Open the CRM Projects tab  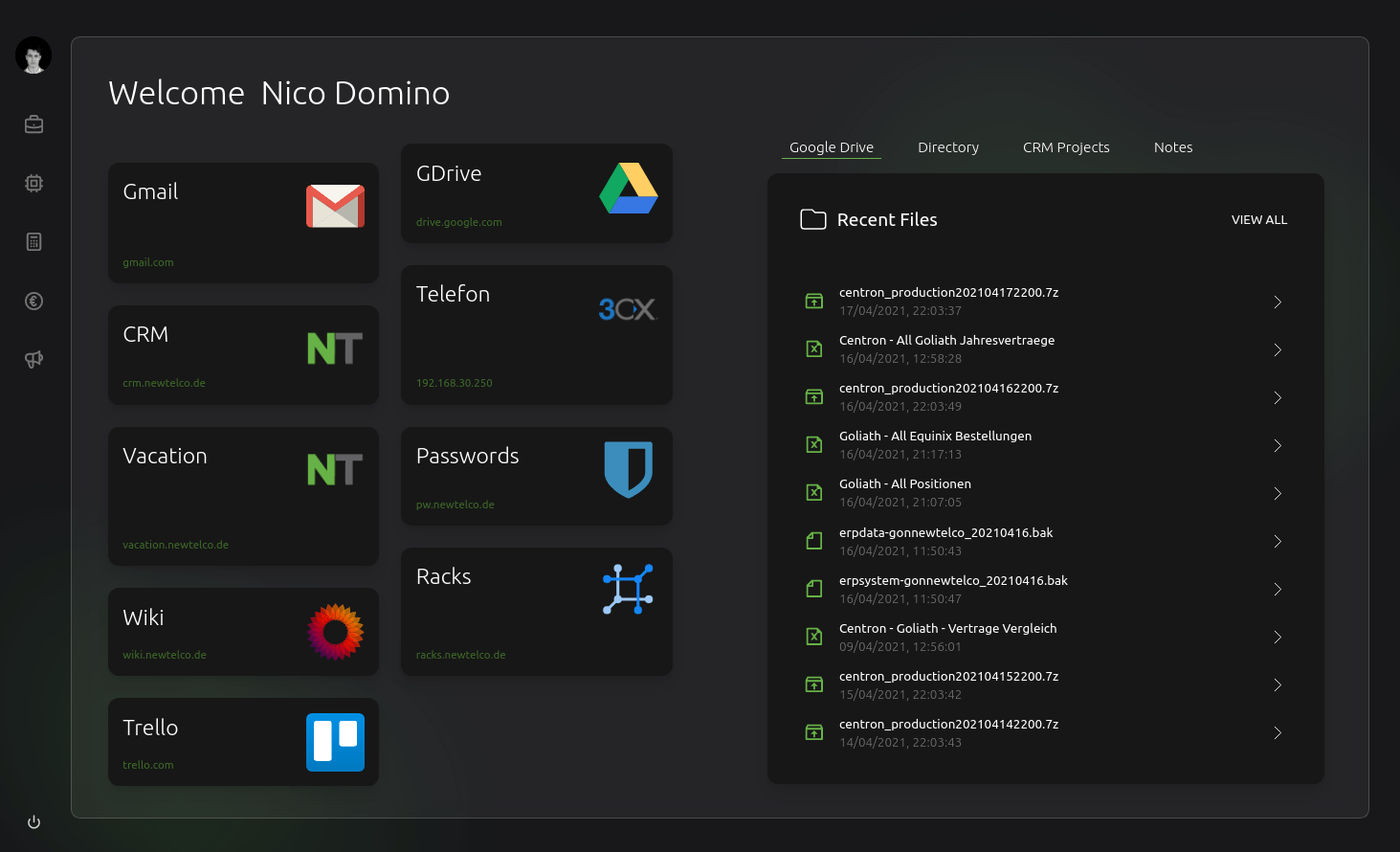1066,147
